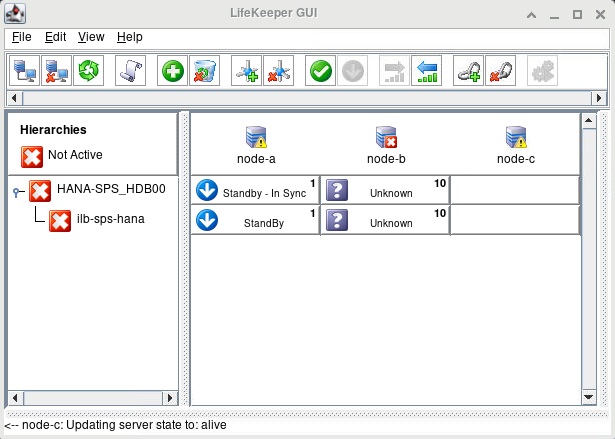Click the toolbar scrollbar right arrow
615x439 pixels.
[599, 98]
